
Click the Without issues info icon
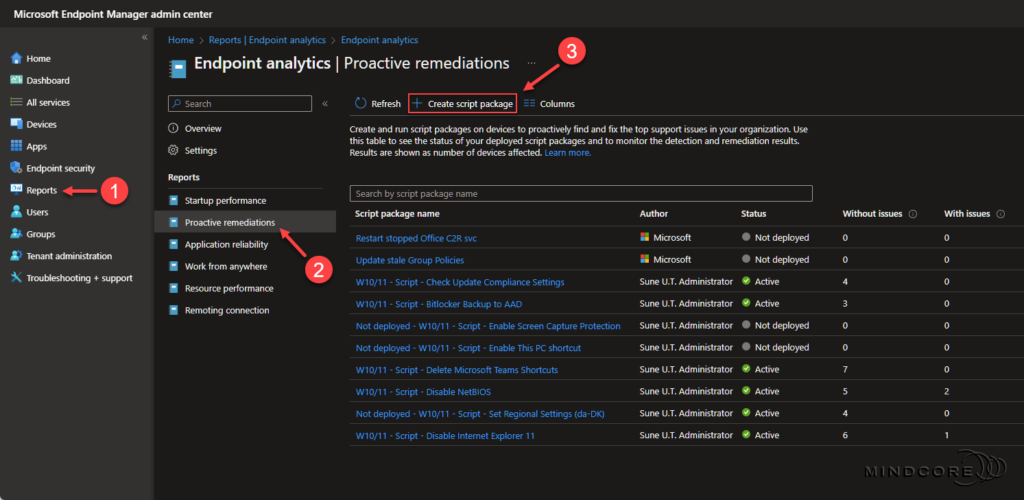(x=913, y=214)
